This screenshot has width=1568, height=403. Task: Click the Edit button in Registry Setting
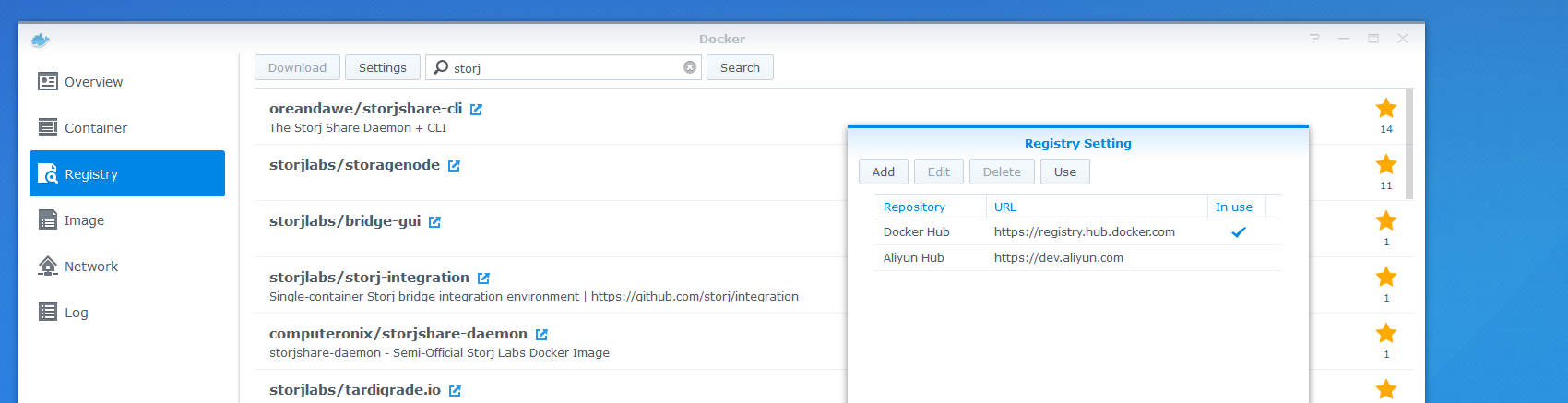click(x=939, y=172)
